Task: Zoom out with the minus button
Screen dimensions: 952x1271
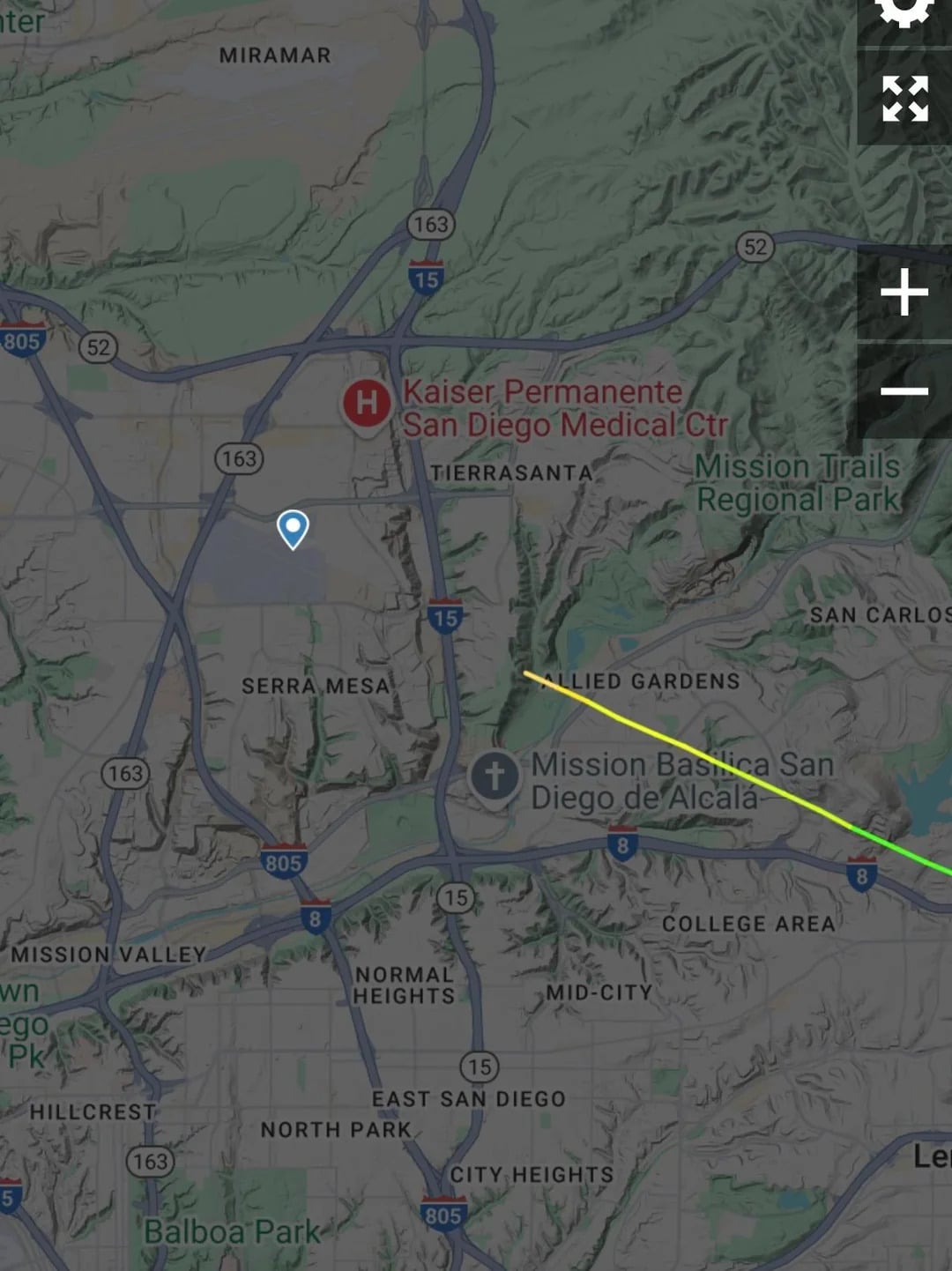Action: click(904, 390)
